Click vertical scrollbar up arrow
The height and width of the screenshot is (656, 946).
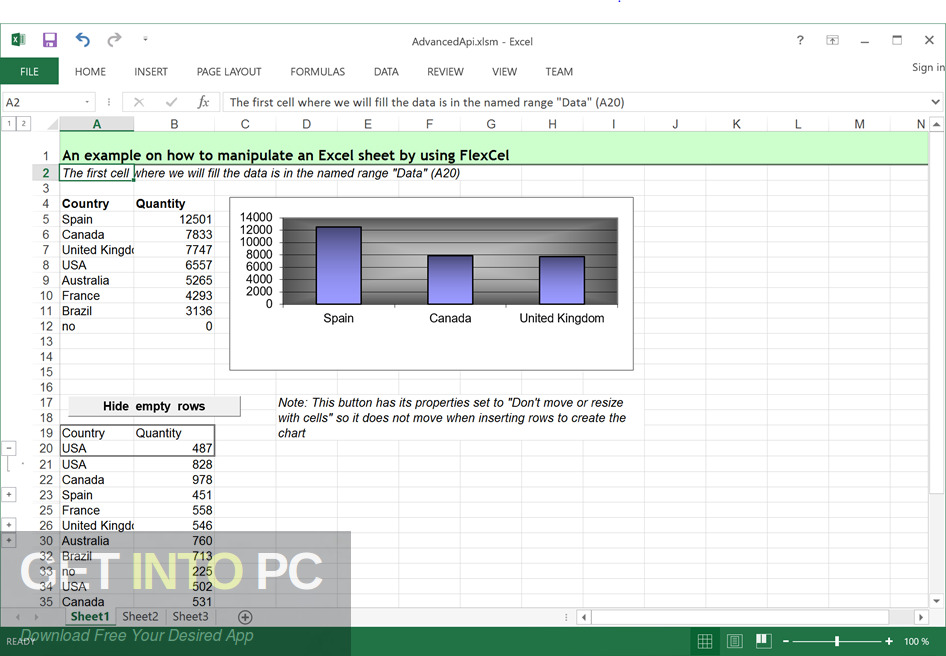tap(936, 124)
